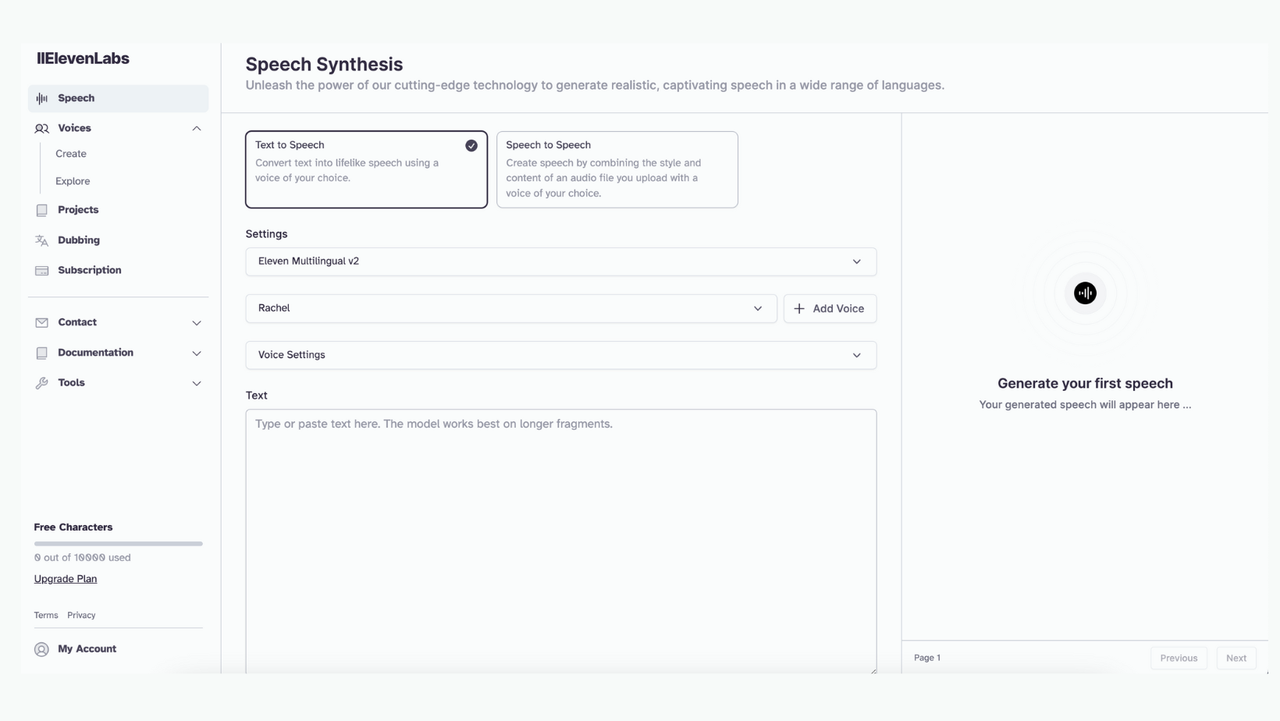The image size is (1280, 721).
Task: Select the Speech to Speech mode card
Action: pos(617,169)
